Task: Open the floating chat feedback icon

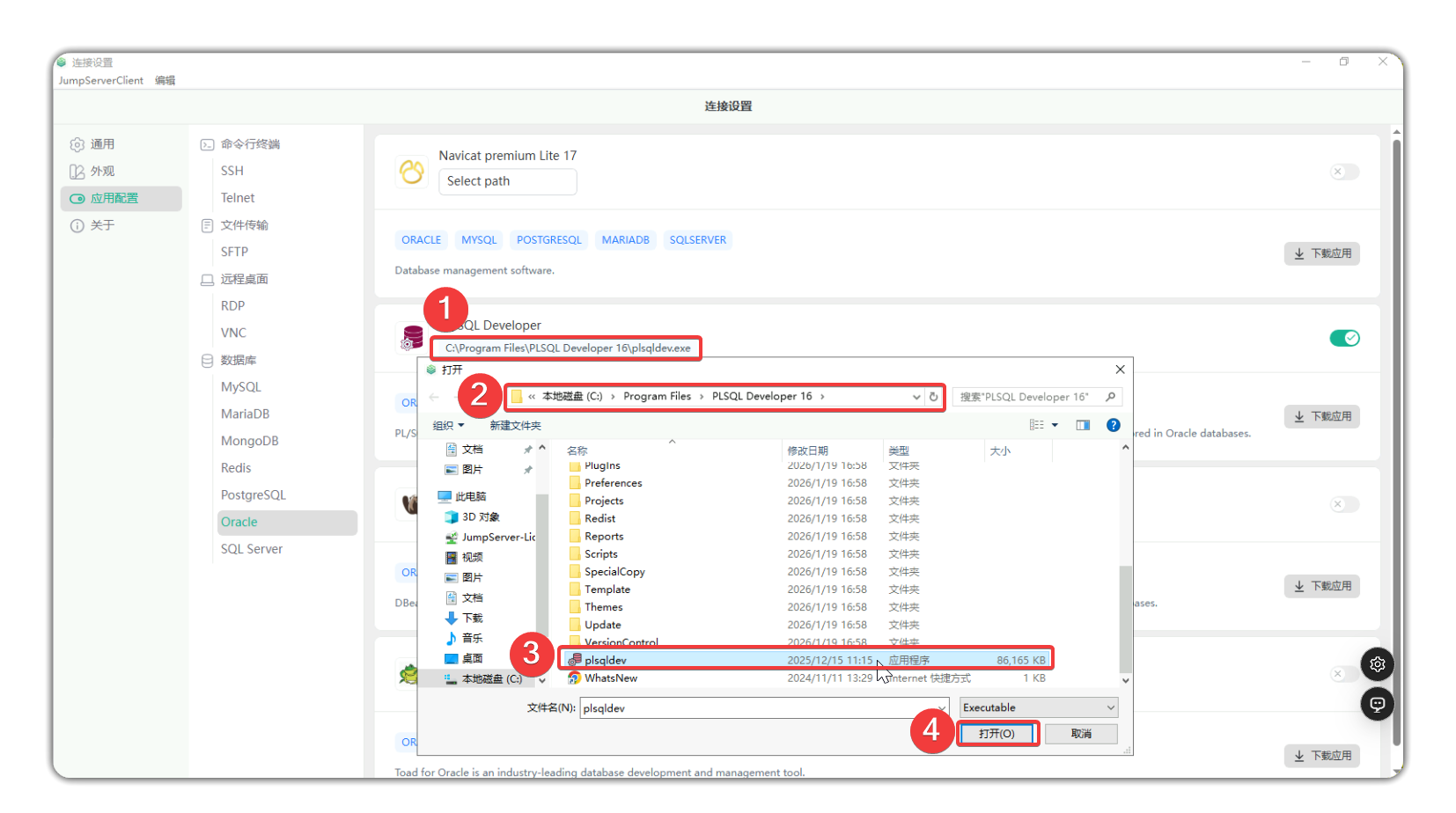Action: pos(1377,704)
